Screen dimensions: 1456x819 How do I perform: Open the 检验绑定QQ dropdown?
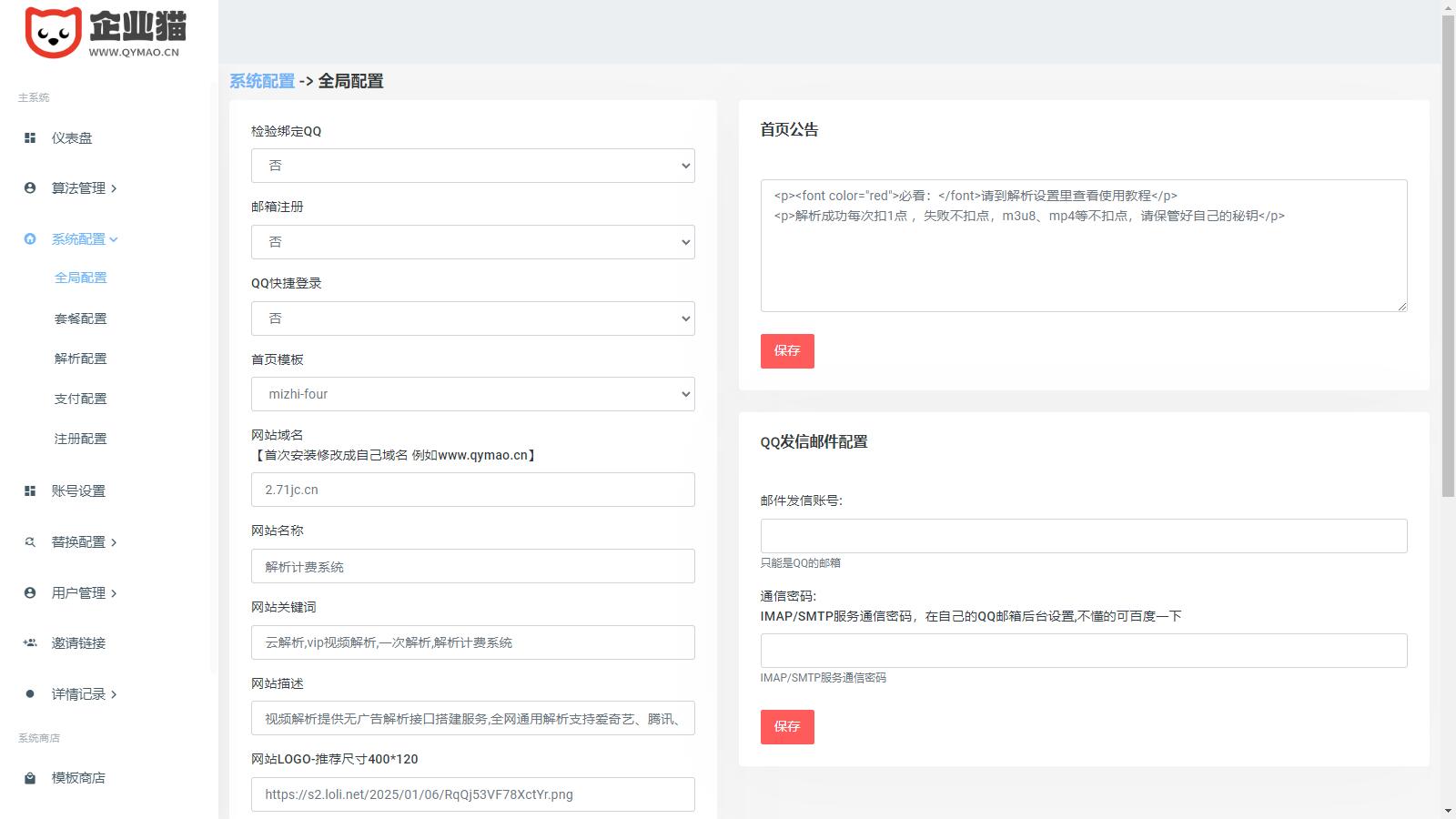tap(472, 166)
